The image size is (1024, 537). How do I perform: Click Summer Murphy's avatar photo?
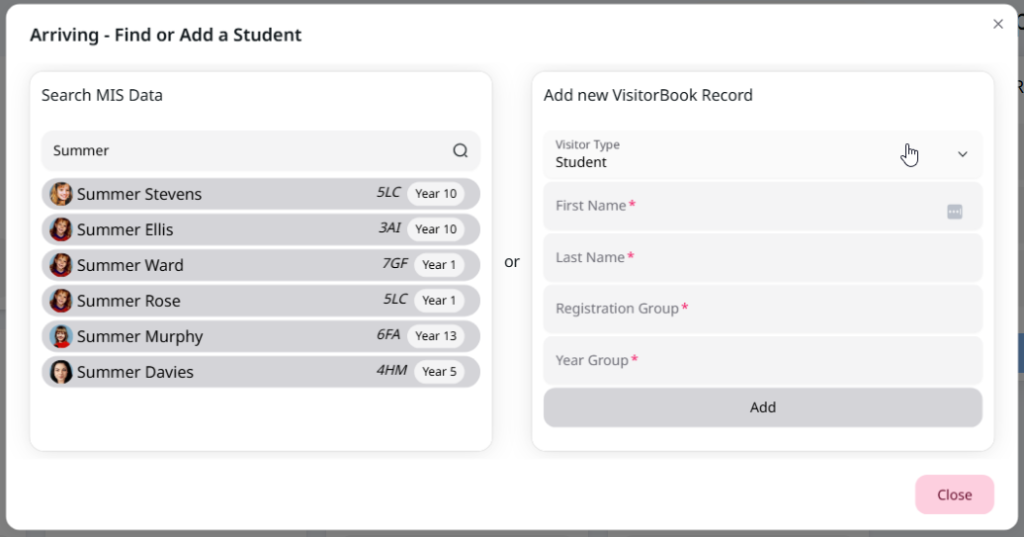(61, 336)
